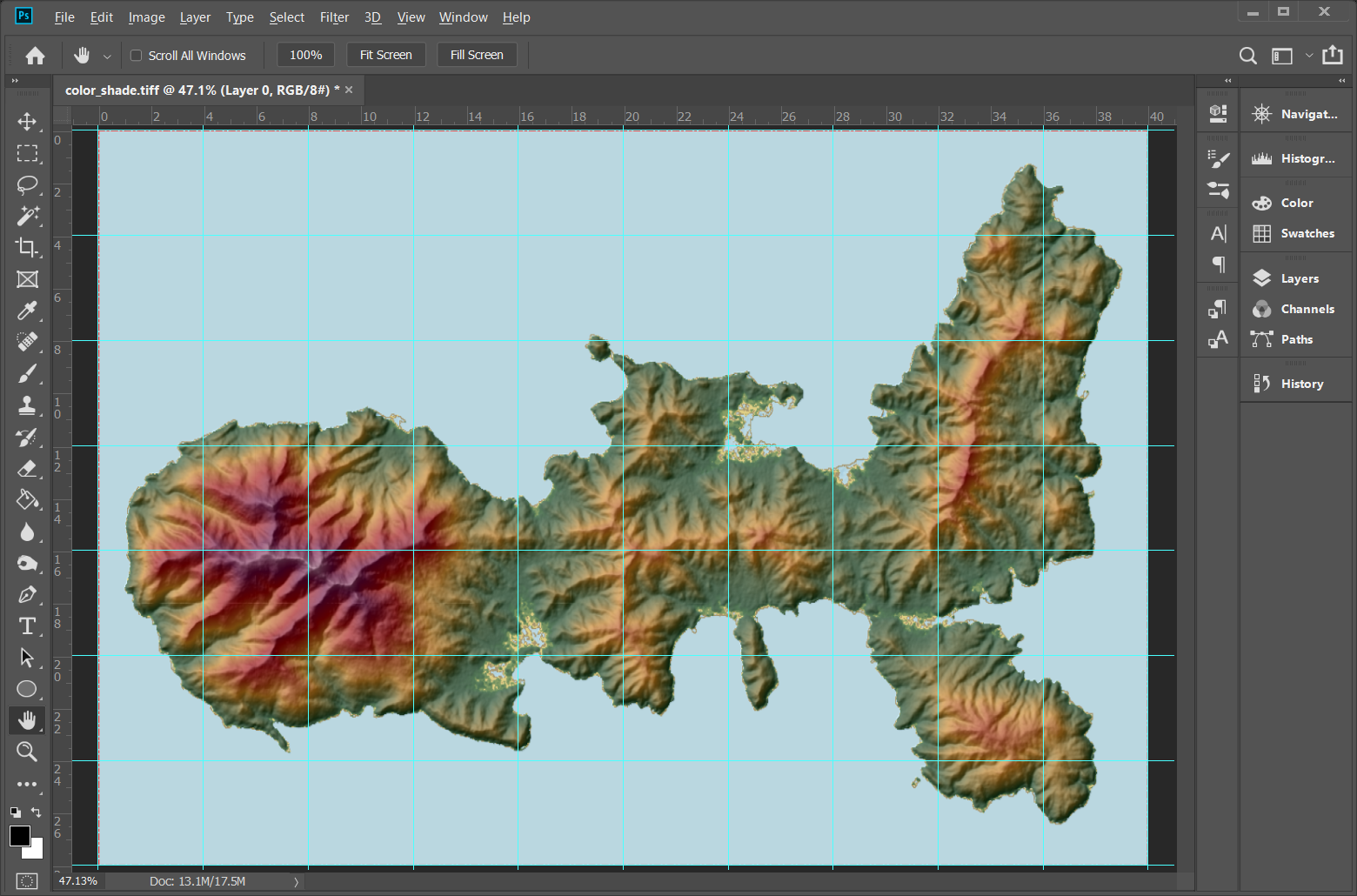The height and width of the screenshot is (896, 1357).
Task: Open the Filter menu
Action: 334,17
